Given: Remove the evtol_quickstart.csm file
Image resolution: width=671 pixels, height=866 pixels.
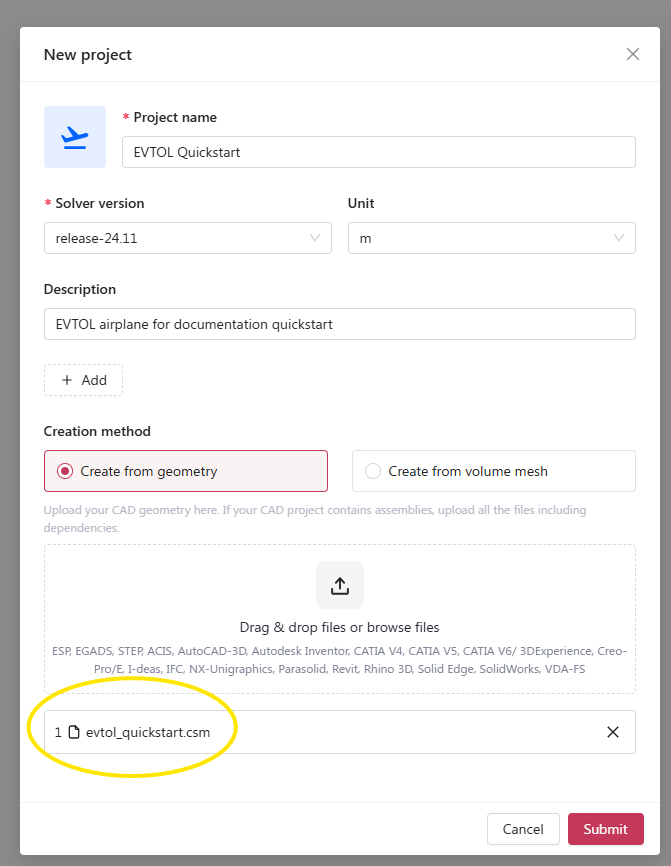Looking at the screenshot, I should coord(613,732).
